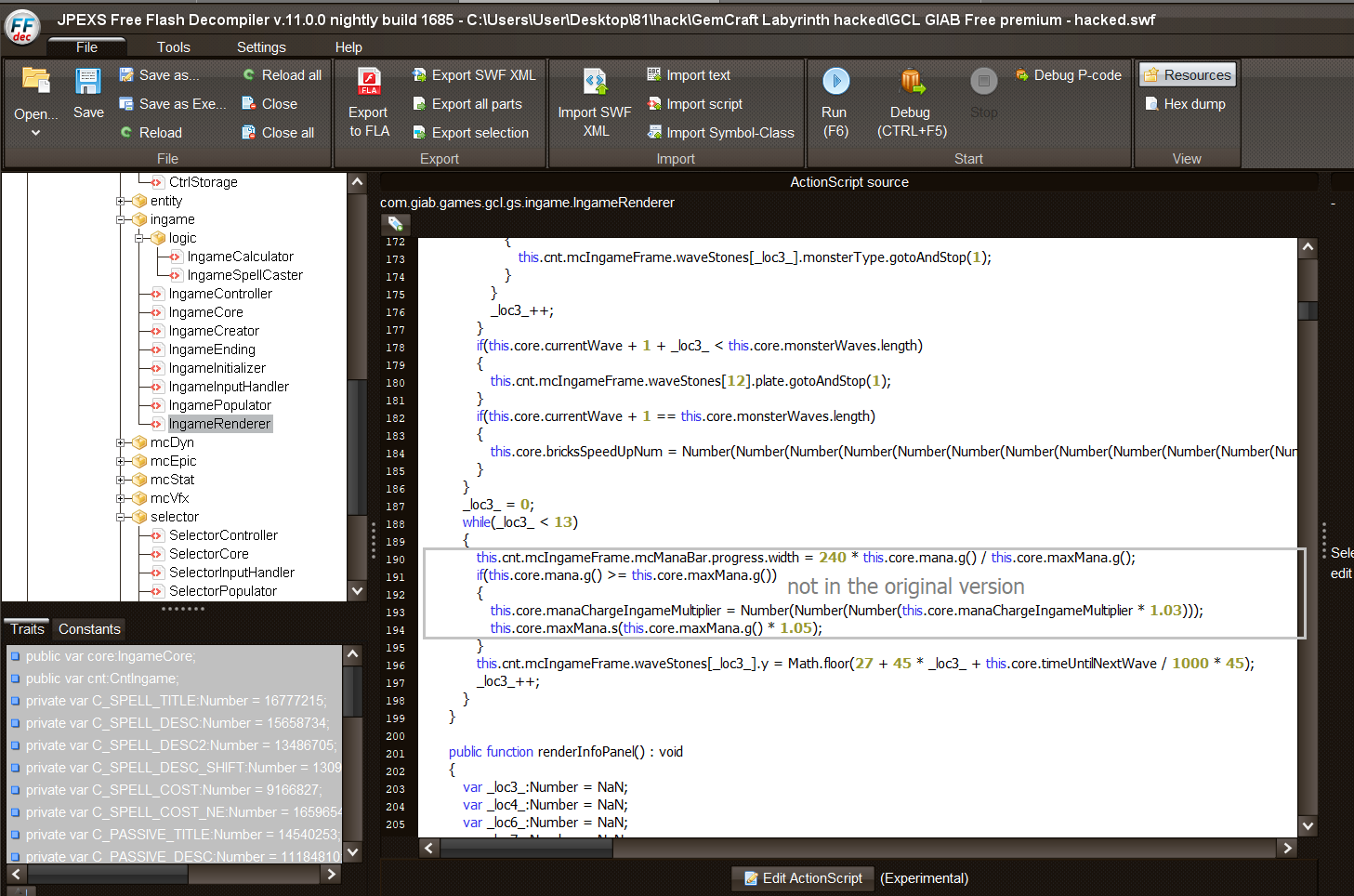The width and height of the screenshot is (1354, 896).
Task: Select IngameInputHandler in the tree
Action: [x=229, y=387]
